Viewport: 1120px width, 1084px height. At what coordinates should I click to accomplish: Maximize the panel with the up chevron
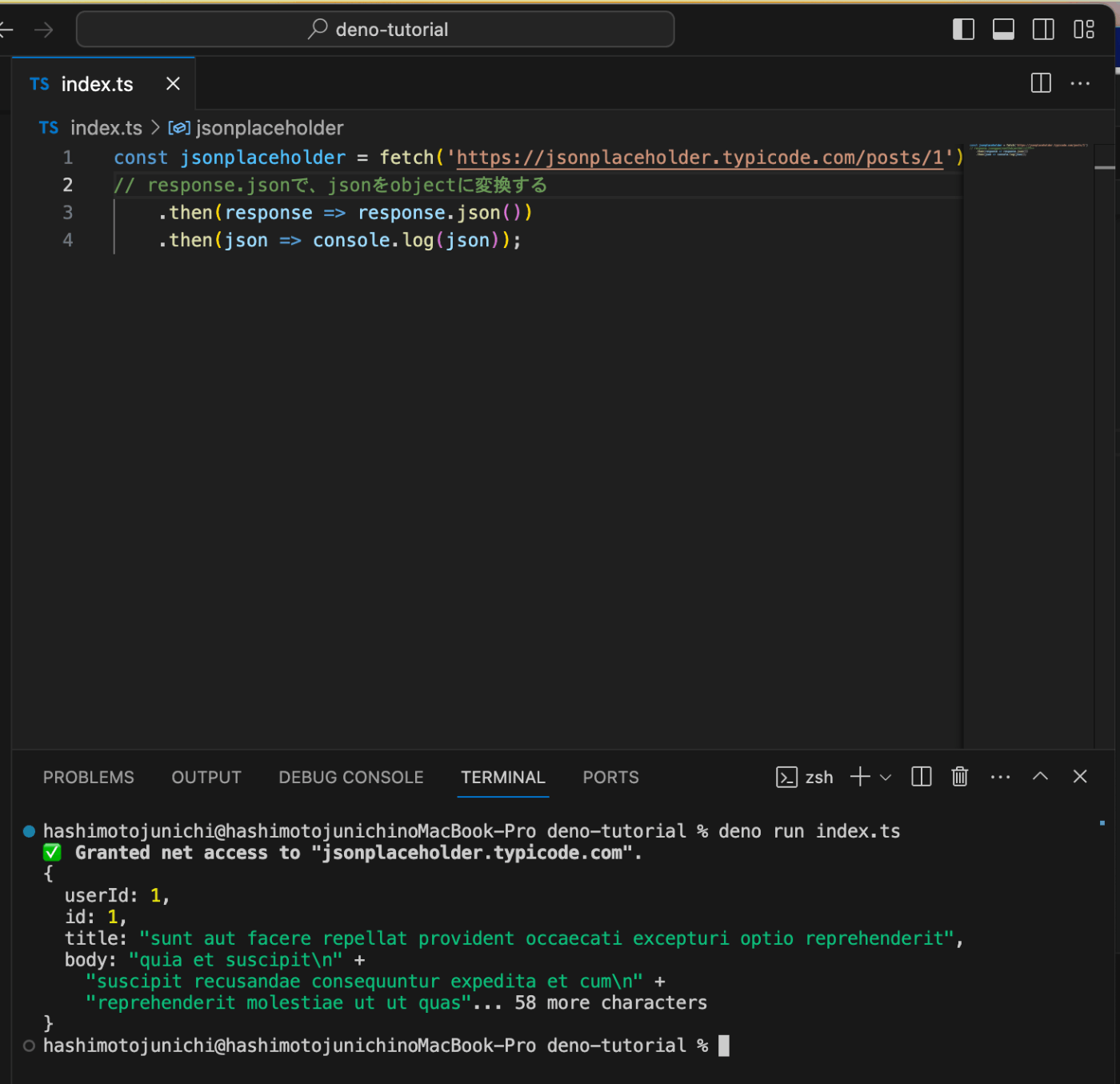point(1040,777)
